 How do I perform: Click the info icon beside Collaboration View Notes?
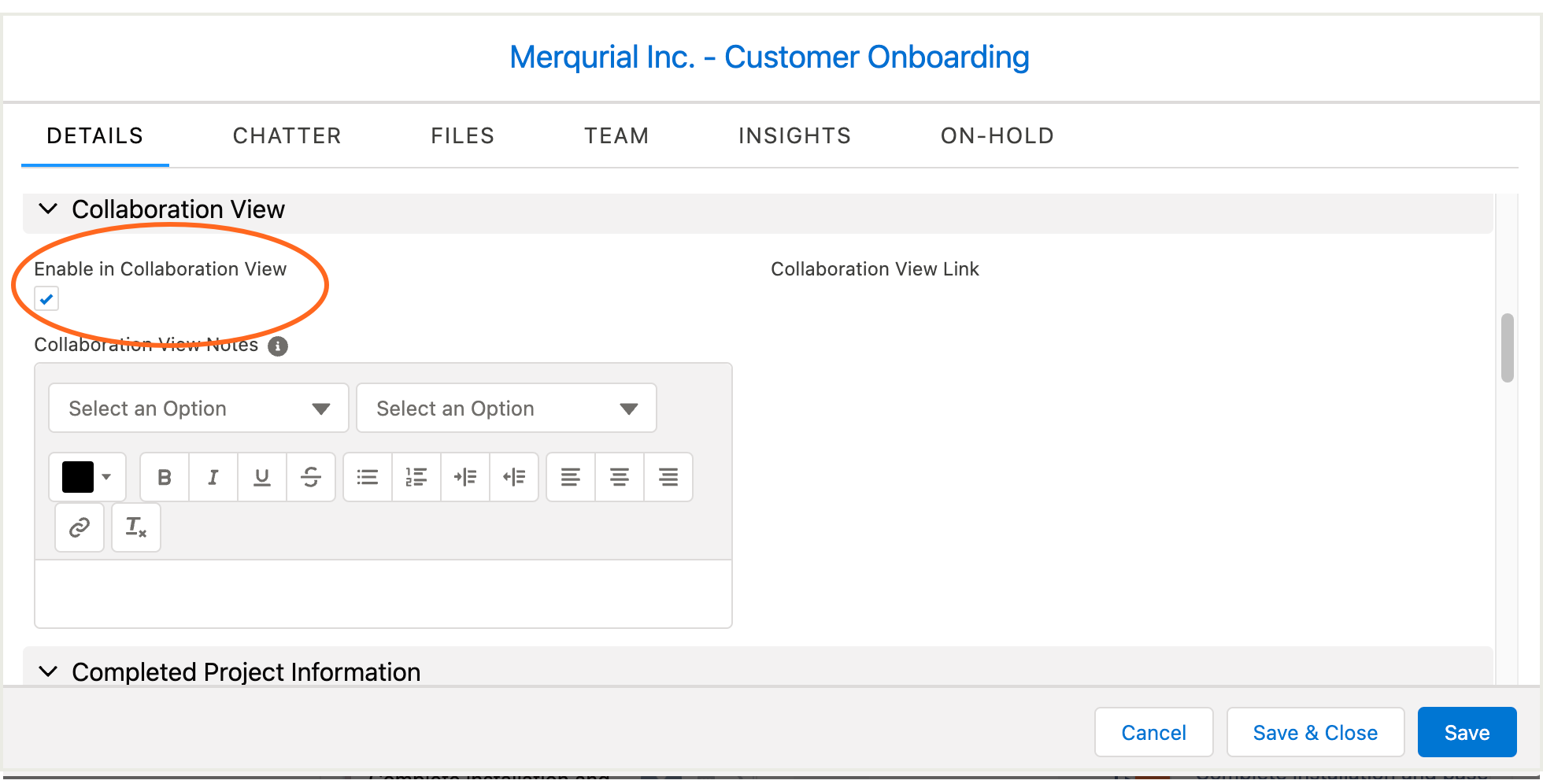point(277,346)
